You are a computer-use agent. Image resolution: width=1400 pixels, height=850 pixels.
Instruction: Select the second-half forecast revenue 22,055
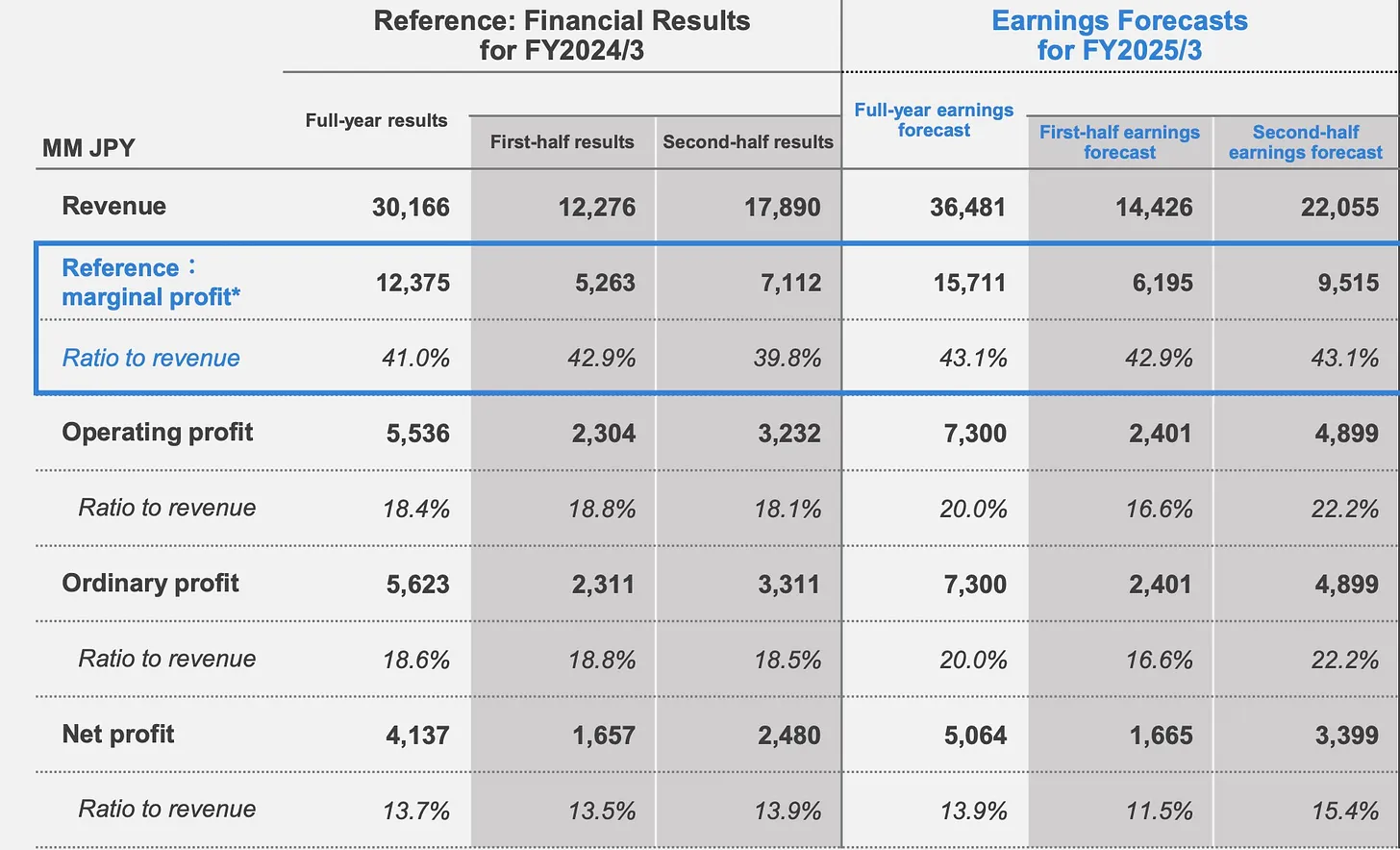[1339, 207]
